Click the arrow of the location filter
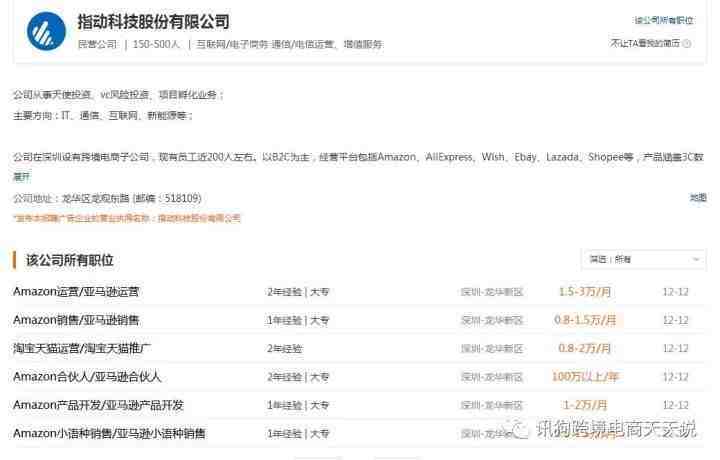This screenshot has width=720, height=460. coord(693,259)
